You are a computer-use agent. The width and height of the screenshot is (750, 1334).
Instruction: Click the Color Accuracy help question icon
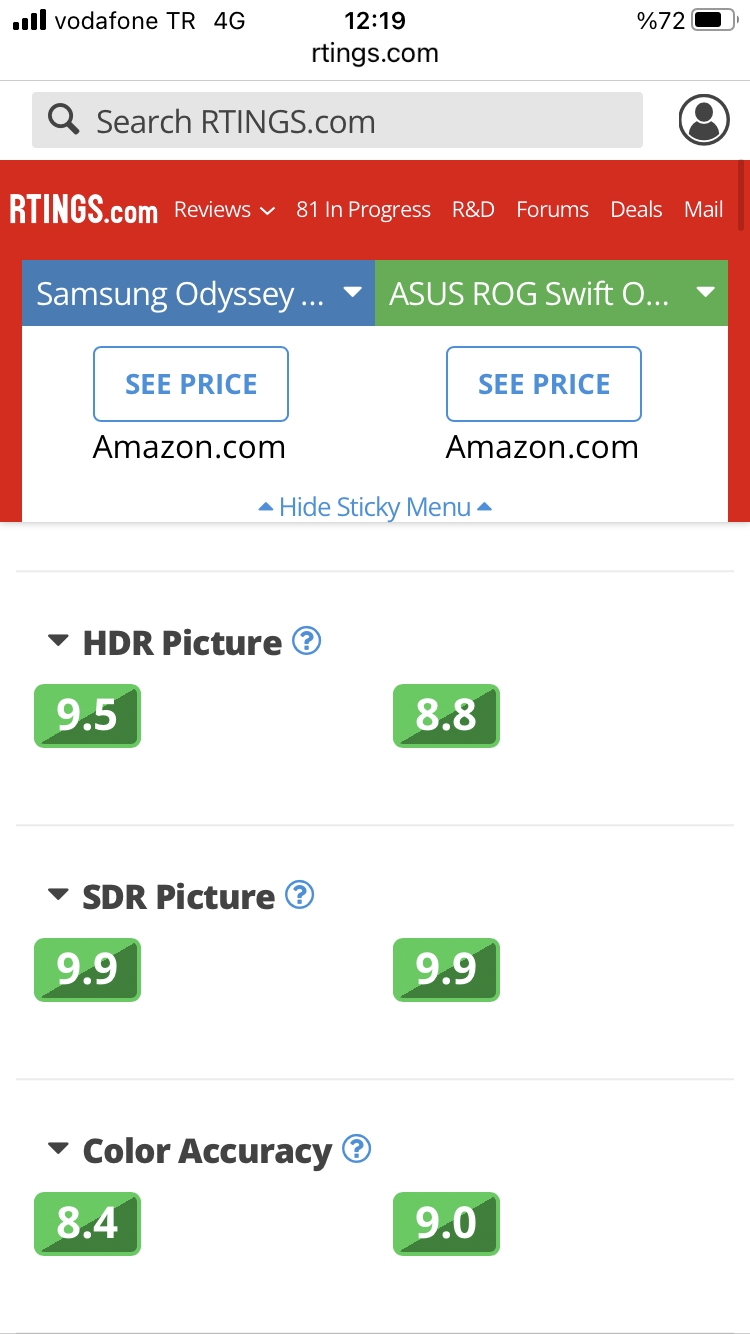click(357, 1149)
